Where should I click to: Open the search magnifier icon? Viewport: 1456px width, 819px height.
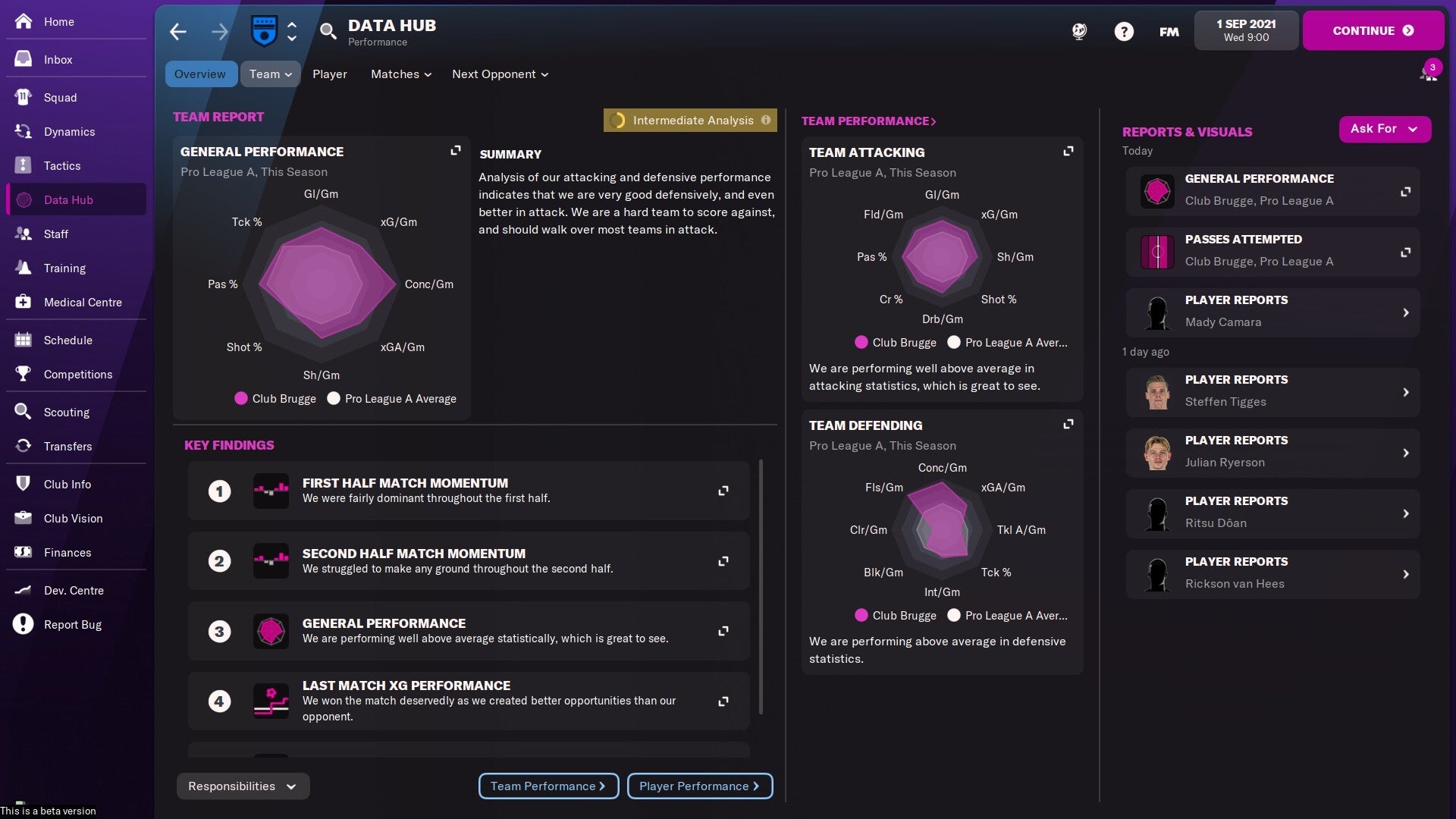pos(328,31)
